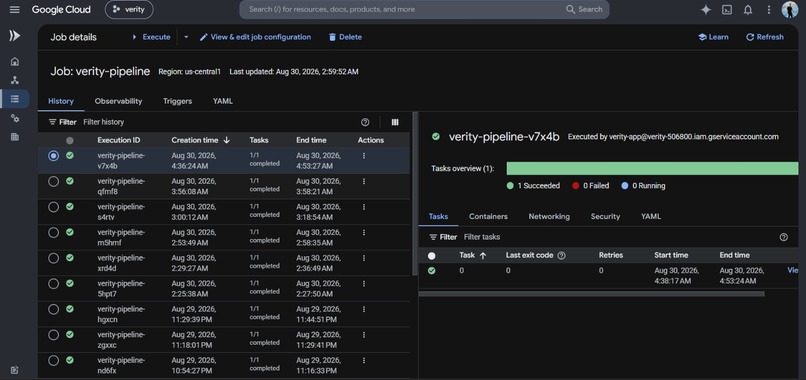Click the history filter help question icon
This screenshot has height=380, width=806.
point(365,122)
